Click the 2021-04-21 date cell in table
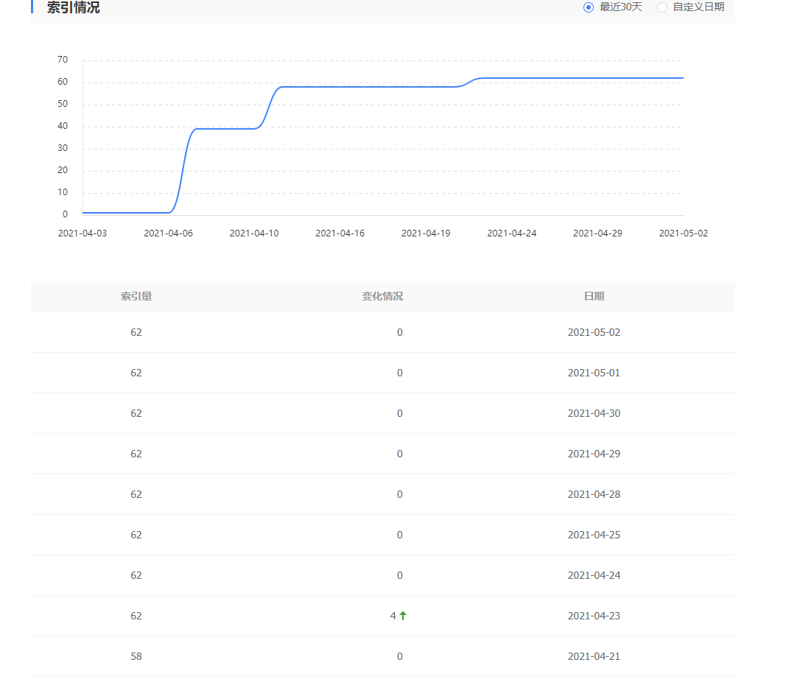 tap(594, 656)
